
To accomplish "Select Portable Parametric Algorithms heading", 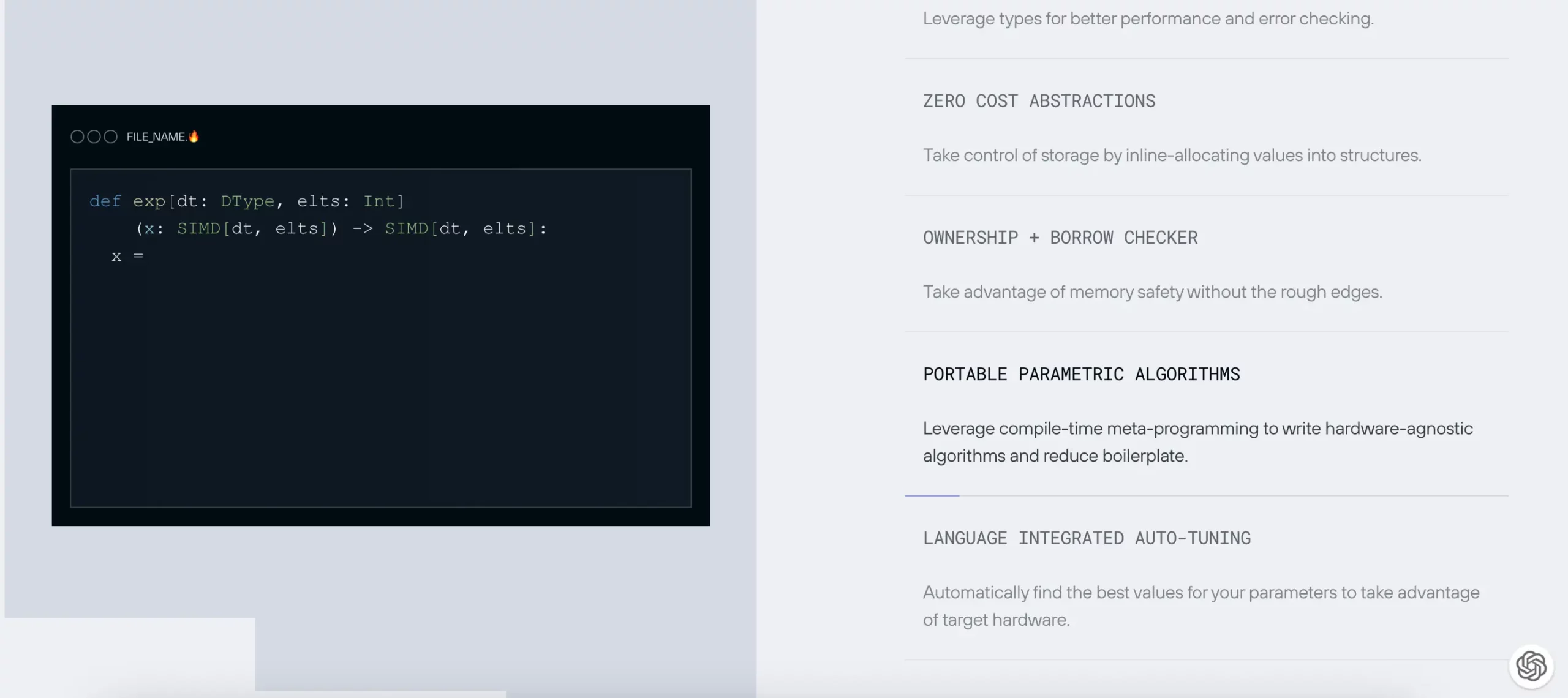I will click(x=1081, y=374).
